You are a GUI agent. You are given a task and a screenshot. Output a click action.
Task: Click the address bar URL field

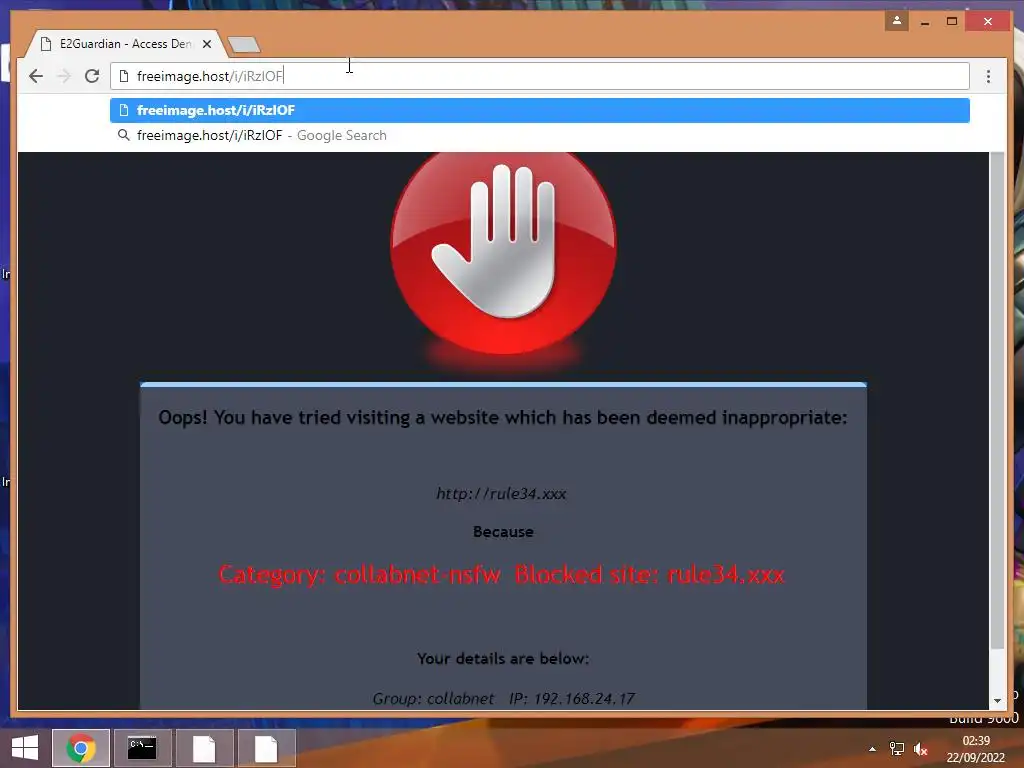(539, 76)
